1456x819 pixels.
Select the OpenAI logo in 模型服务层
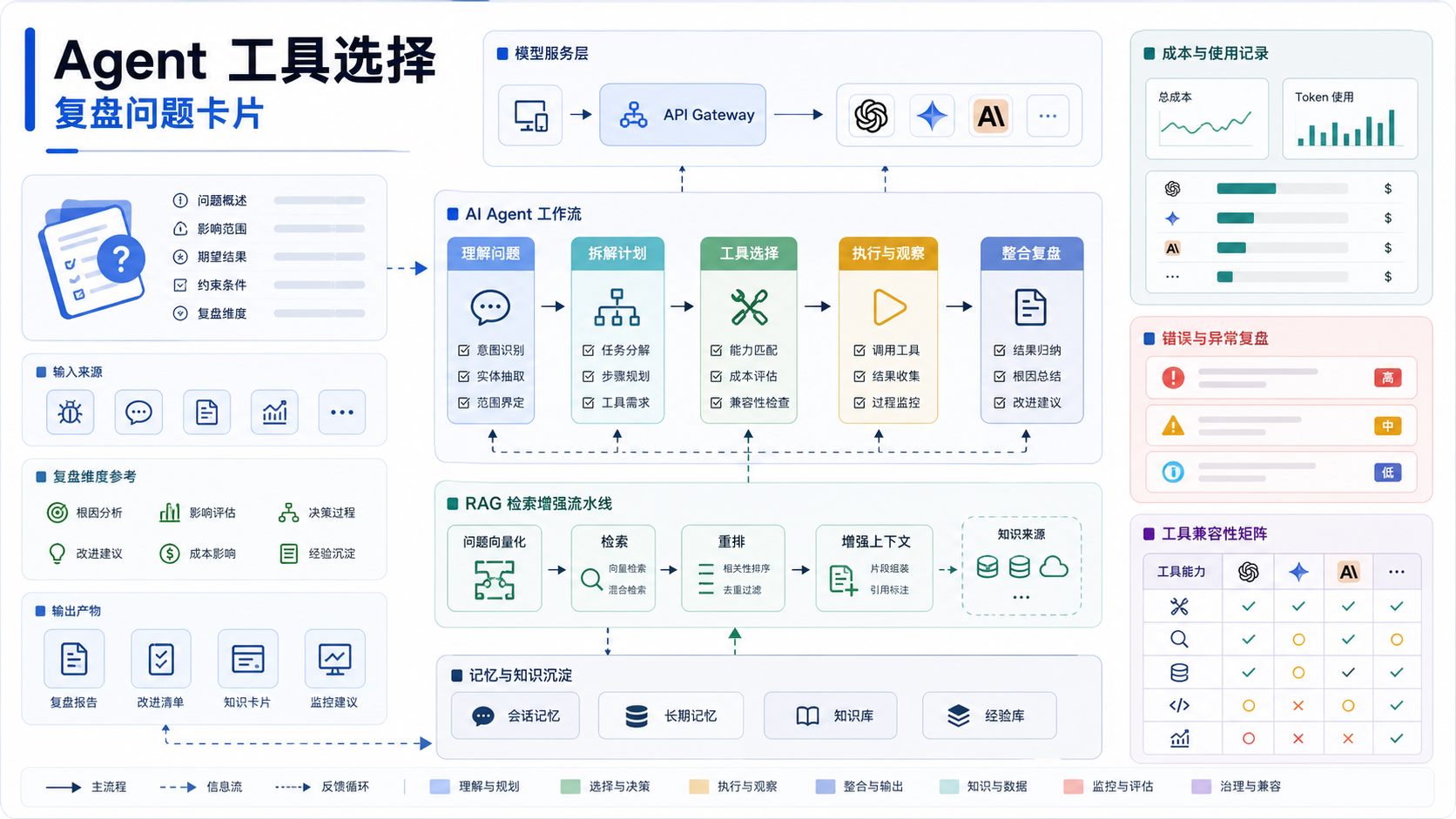(x=871, y=115)
